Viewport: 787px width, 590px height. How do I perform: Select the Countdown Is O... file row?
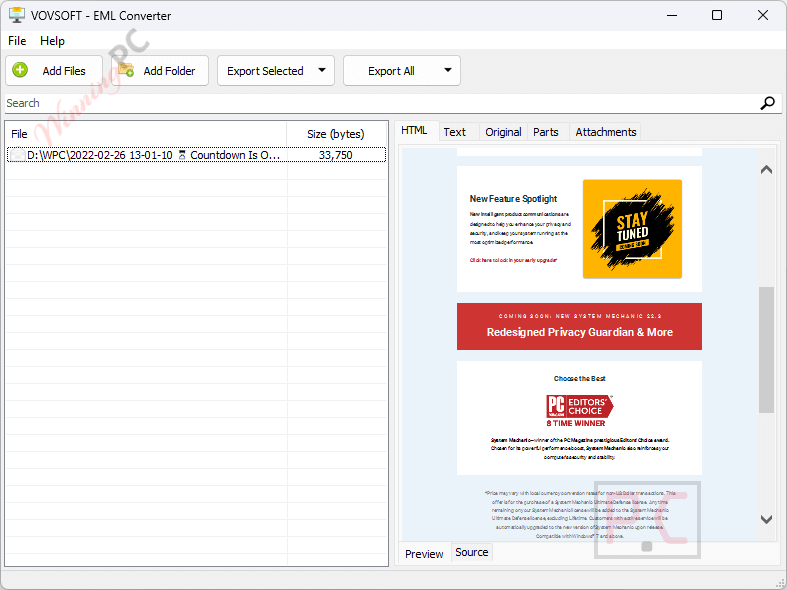196,155
